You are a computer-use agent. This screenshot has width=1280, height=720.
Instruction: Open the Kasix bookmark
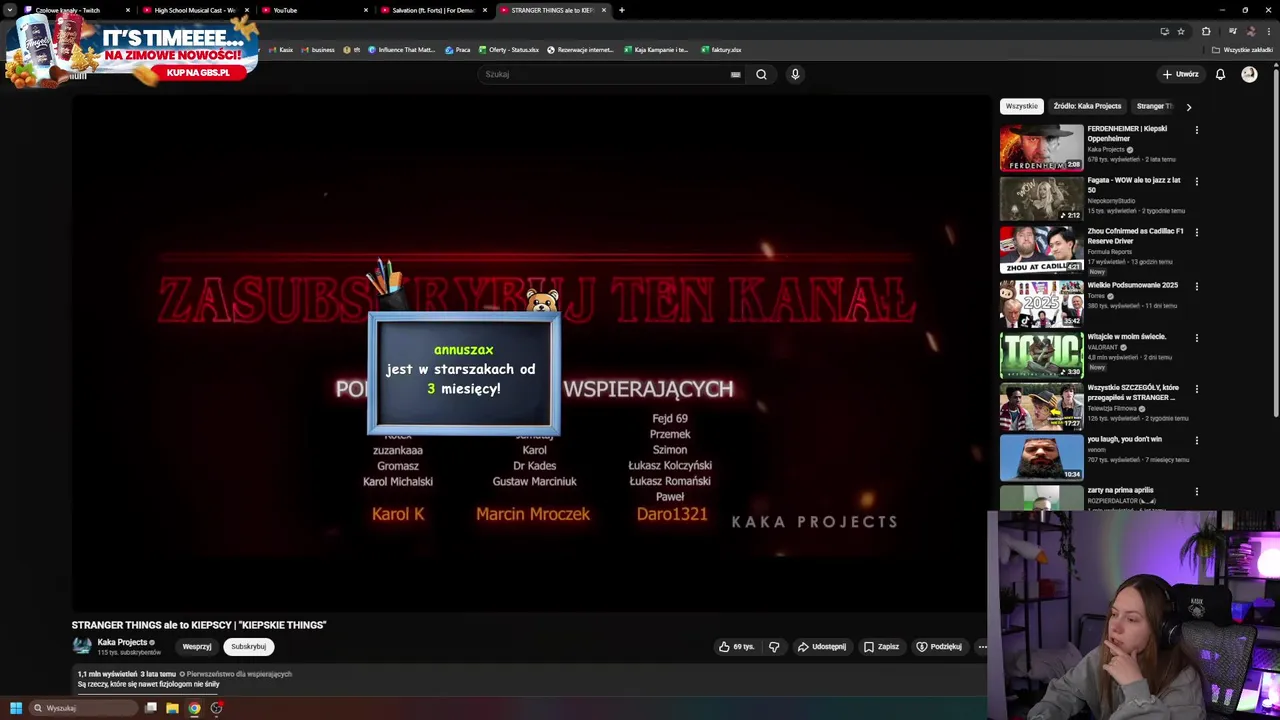[x=281, y=50]
